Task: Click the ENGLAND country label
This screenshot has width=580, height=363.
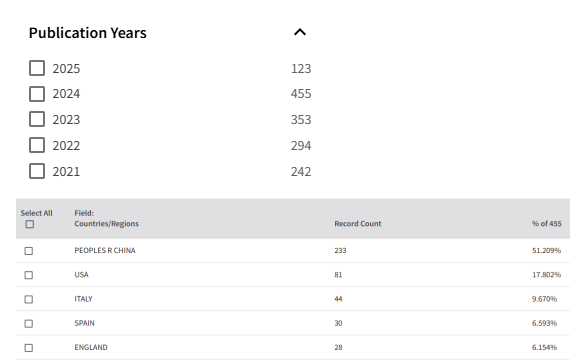Action: [x=91, y=347]
